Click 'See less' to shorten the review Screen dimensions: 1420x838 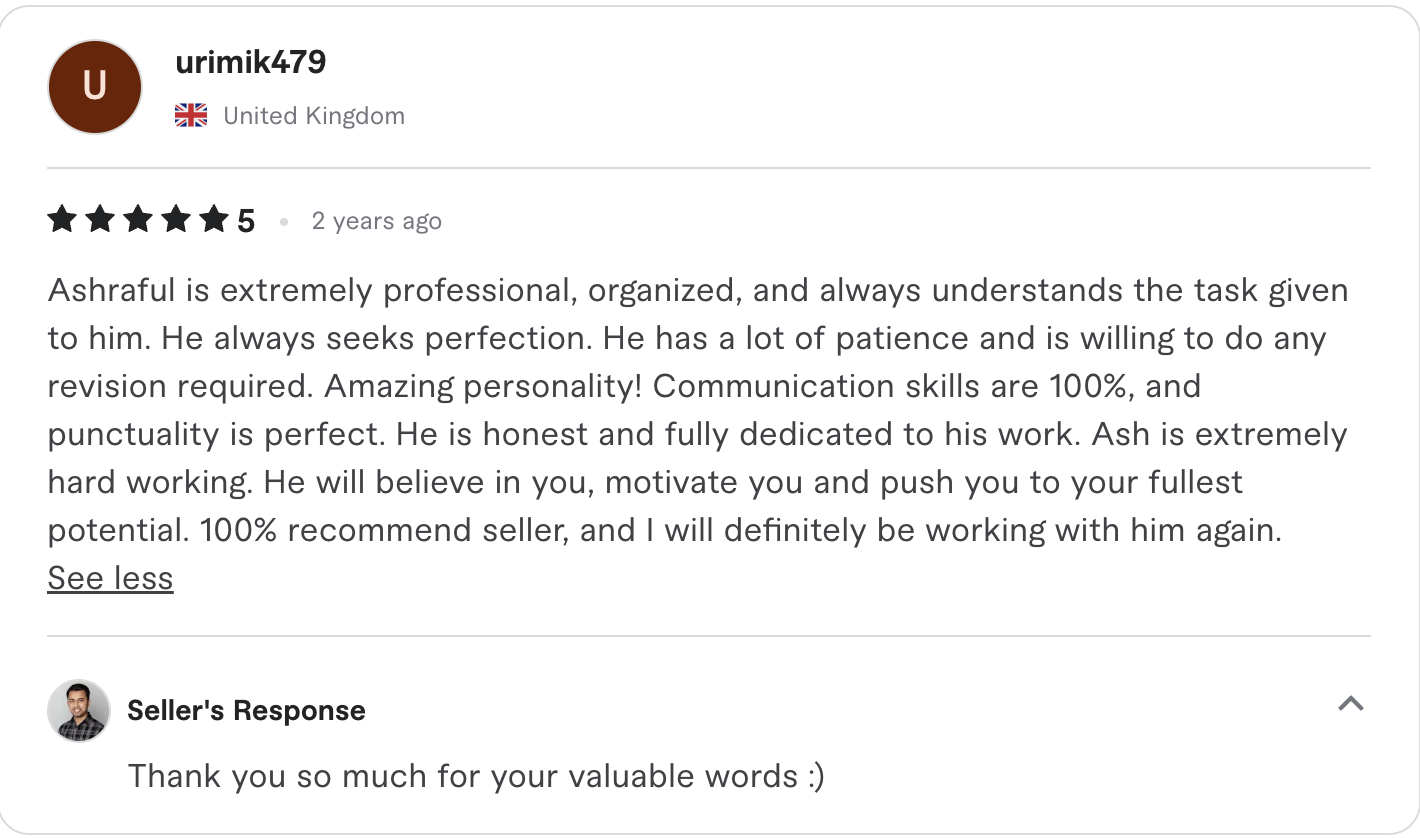point(110,577)
